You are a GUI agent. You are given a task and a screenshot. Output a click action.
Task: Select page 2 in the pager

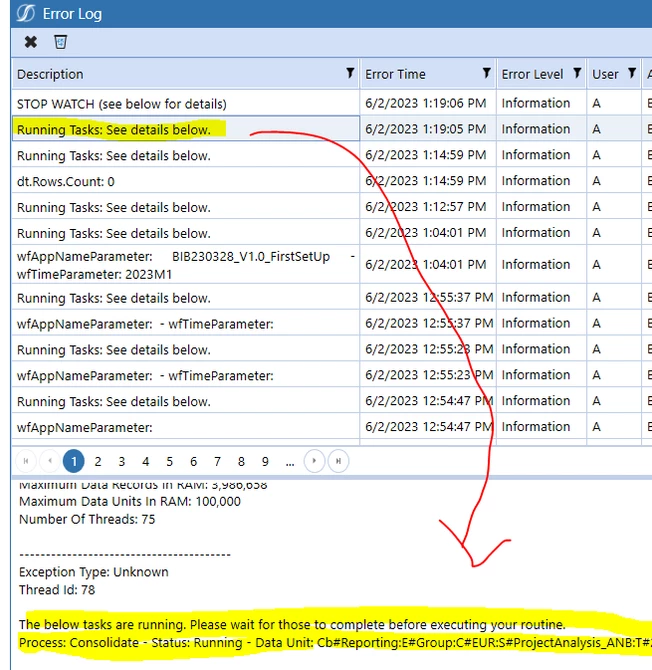coord(98,461)
